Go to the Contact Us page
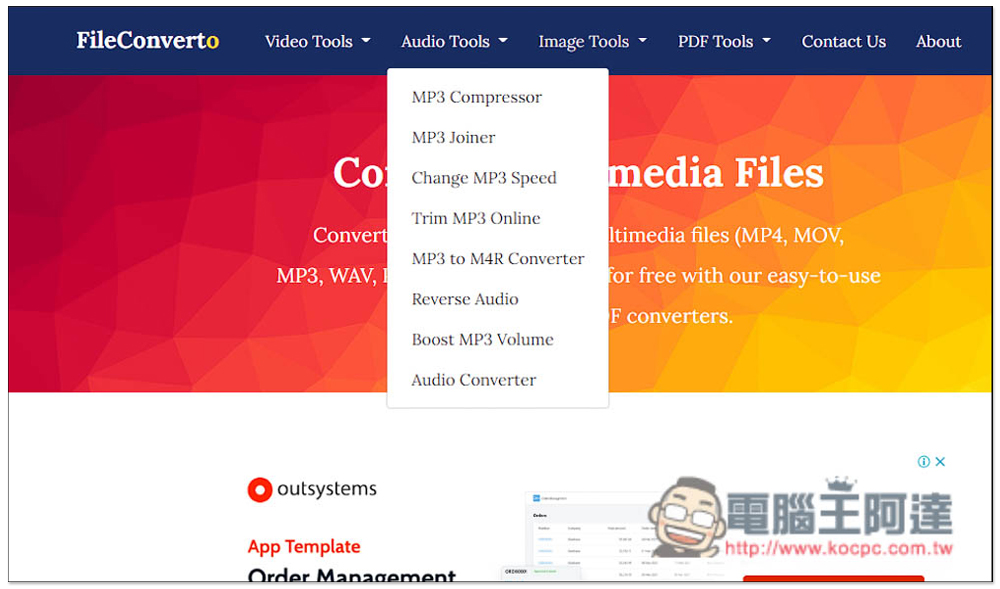 [843, 41]
